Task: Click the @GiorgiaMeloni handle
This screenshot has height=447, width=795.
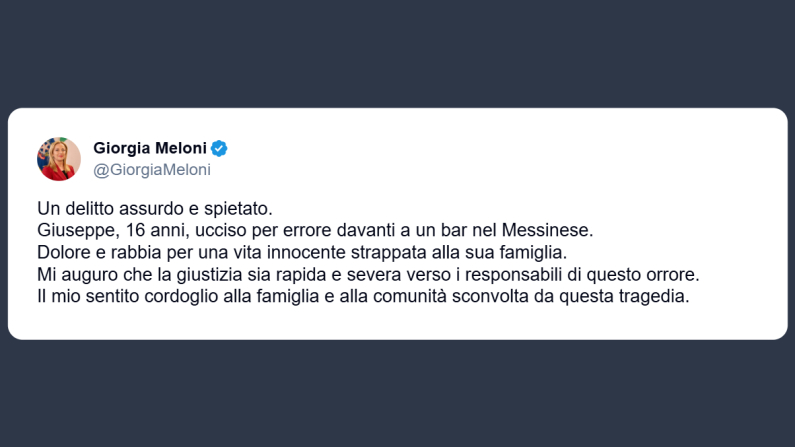Action: 152,170
